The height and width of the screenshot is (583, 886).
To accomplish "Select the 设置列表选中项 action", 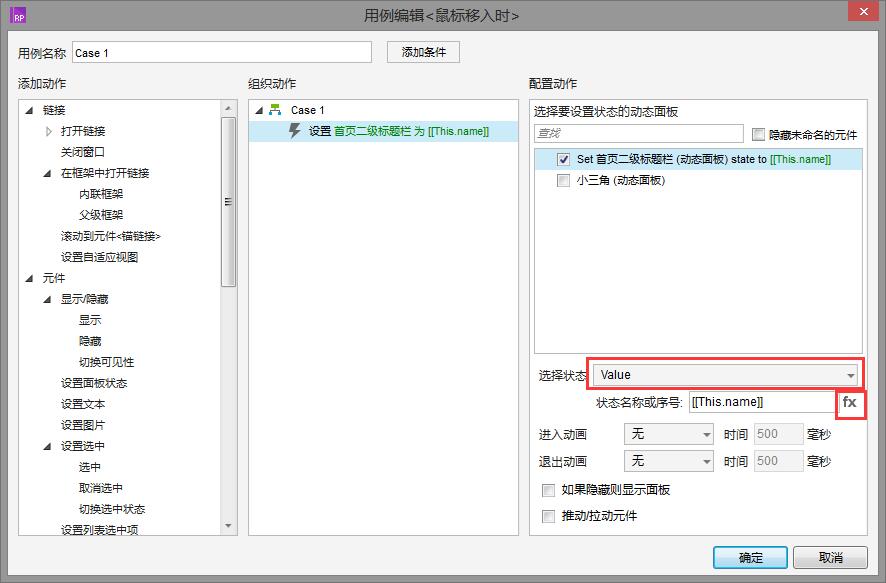I will [x=99, y=529].
